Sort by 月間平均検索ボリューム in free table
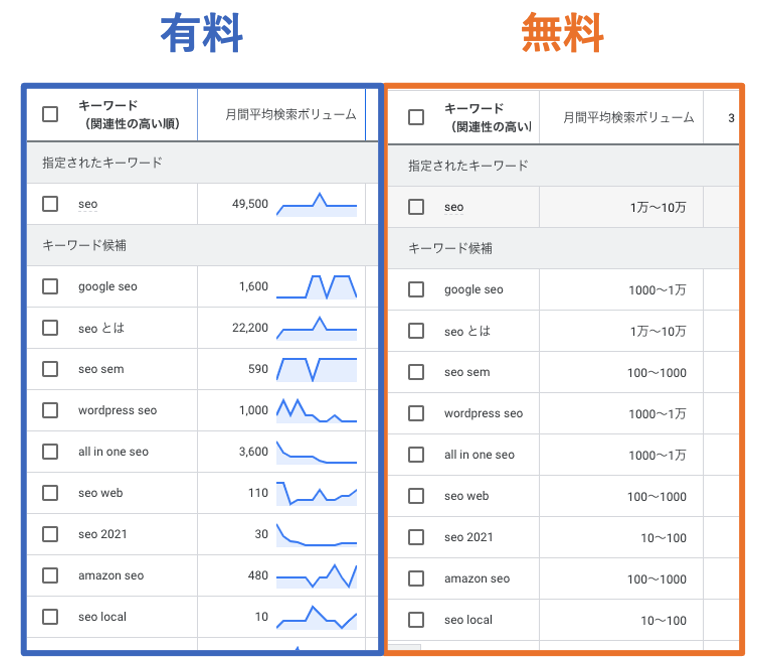Viewport: 765px width, 664px height. pos(628,118)
